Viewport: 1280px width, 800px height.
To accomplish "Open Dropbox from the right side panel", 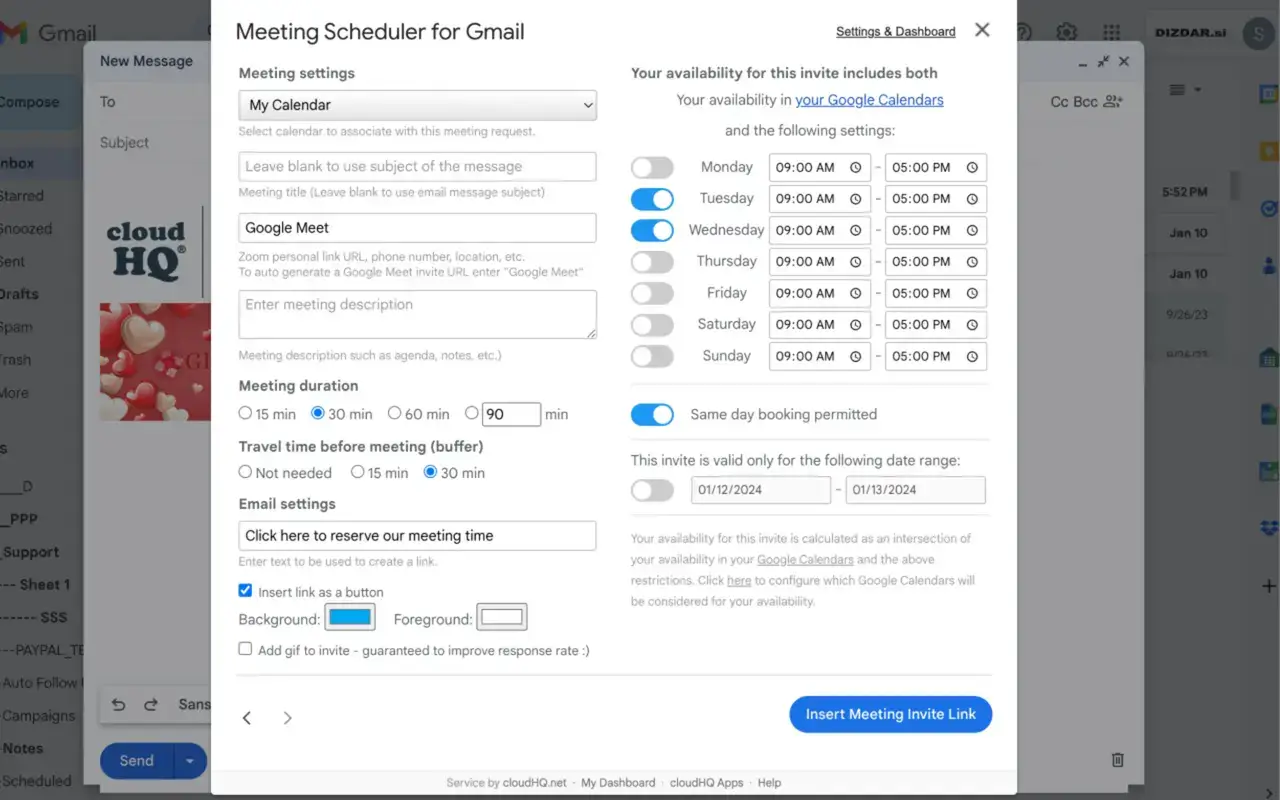I will (x=1268, y=526).
